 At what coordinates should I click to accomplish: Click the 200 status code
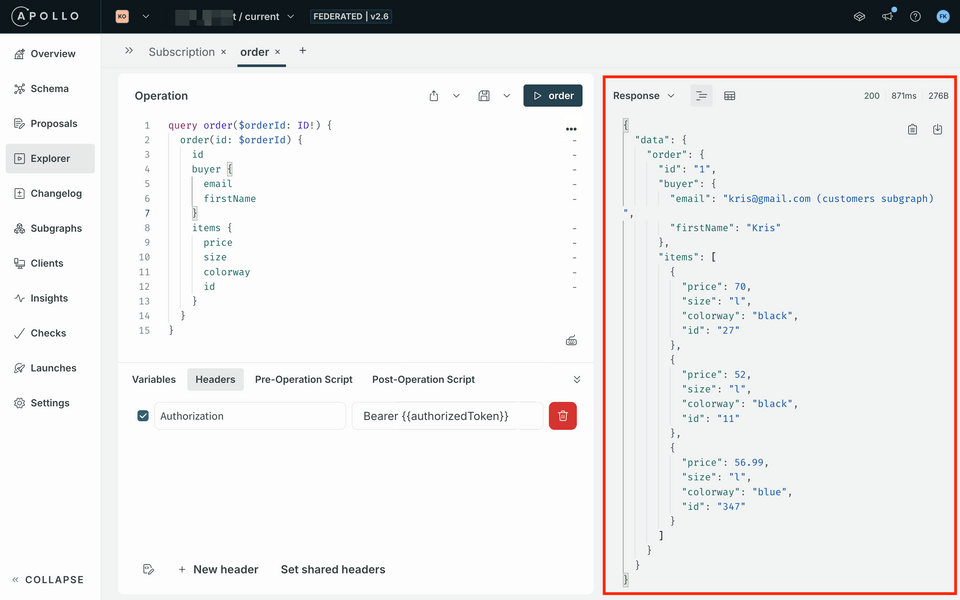[x=872, y=96]
